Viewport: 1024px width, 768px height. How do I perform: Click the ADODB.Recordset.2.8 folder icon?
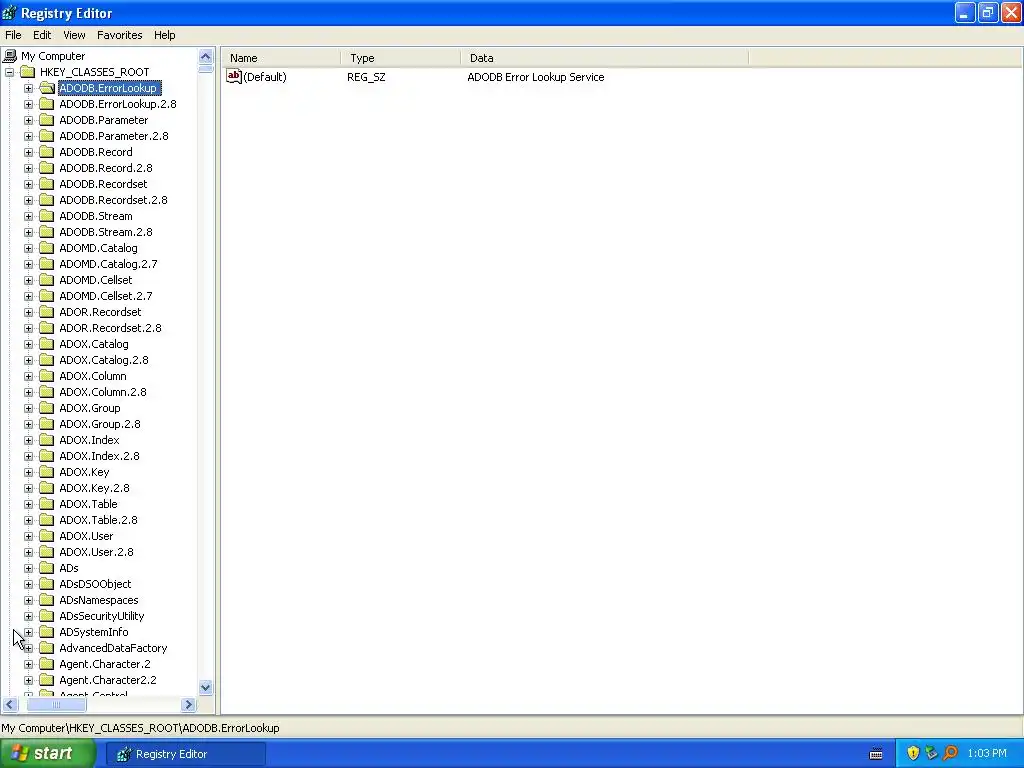point(46,200)
